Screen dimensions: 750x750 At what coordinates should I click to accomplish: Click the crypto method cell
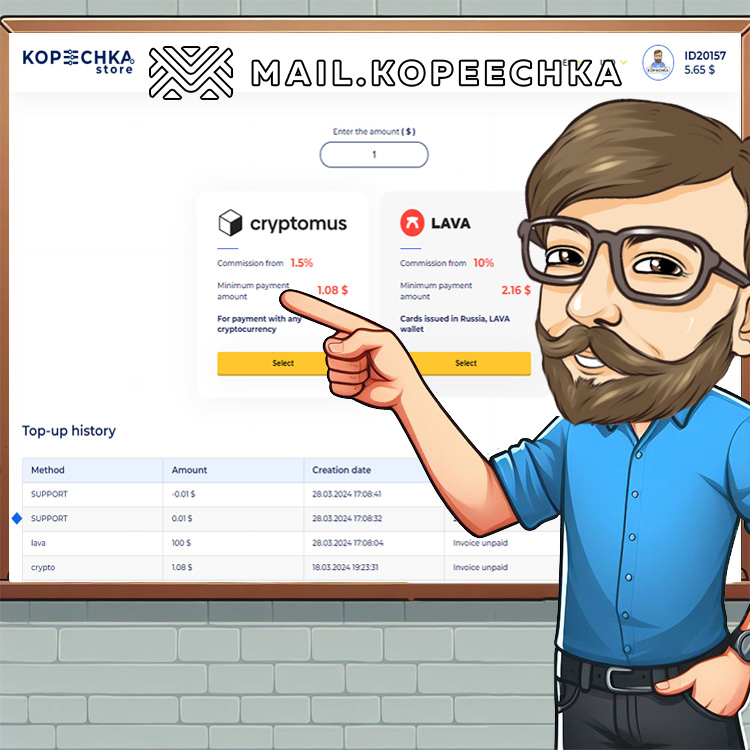point(43,567)
